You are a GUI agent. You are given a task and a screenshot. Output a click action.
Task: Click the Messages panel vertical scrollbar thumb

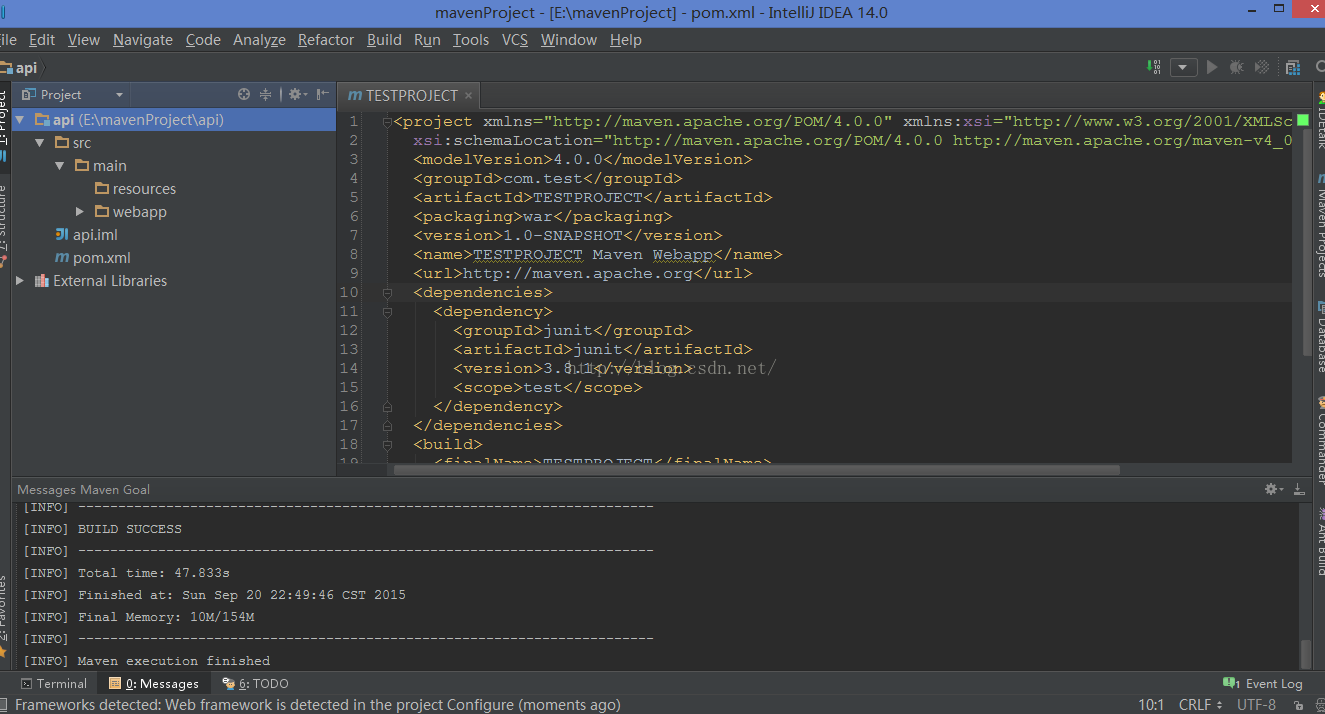pyautogui.click(x=1305, y=654)
